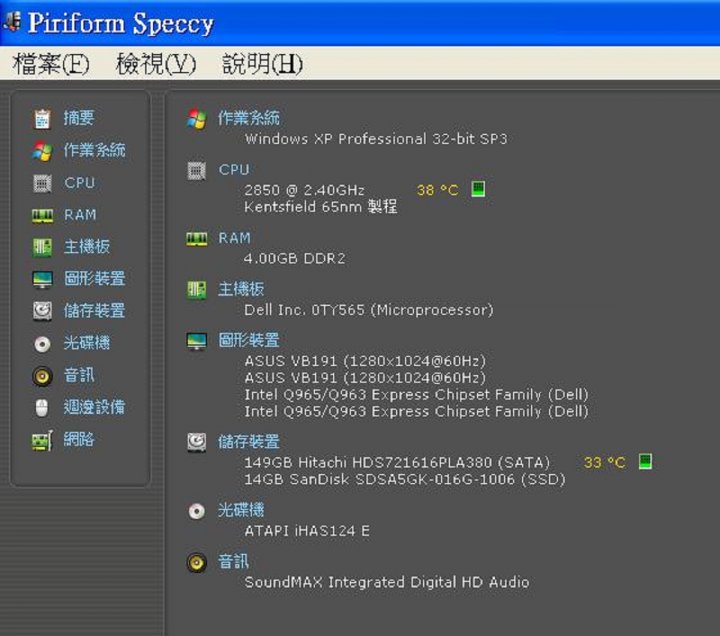Click the 14GB SanDisk SSD line
This screenshot has height=636, width=720.
405,479
